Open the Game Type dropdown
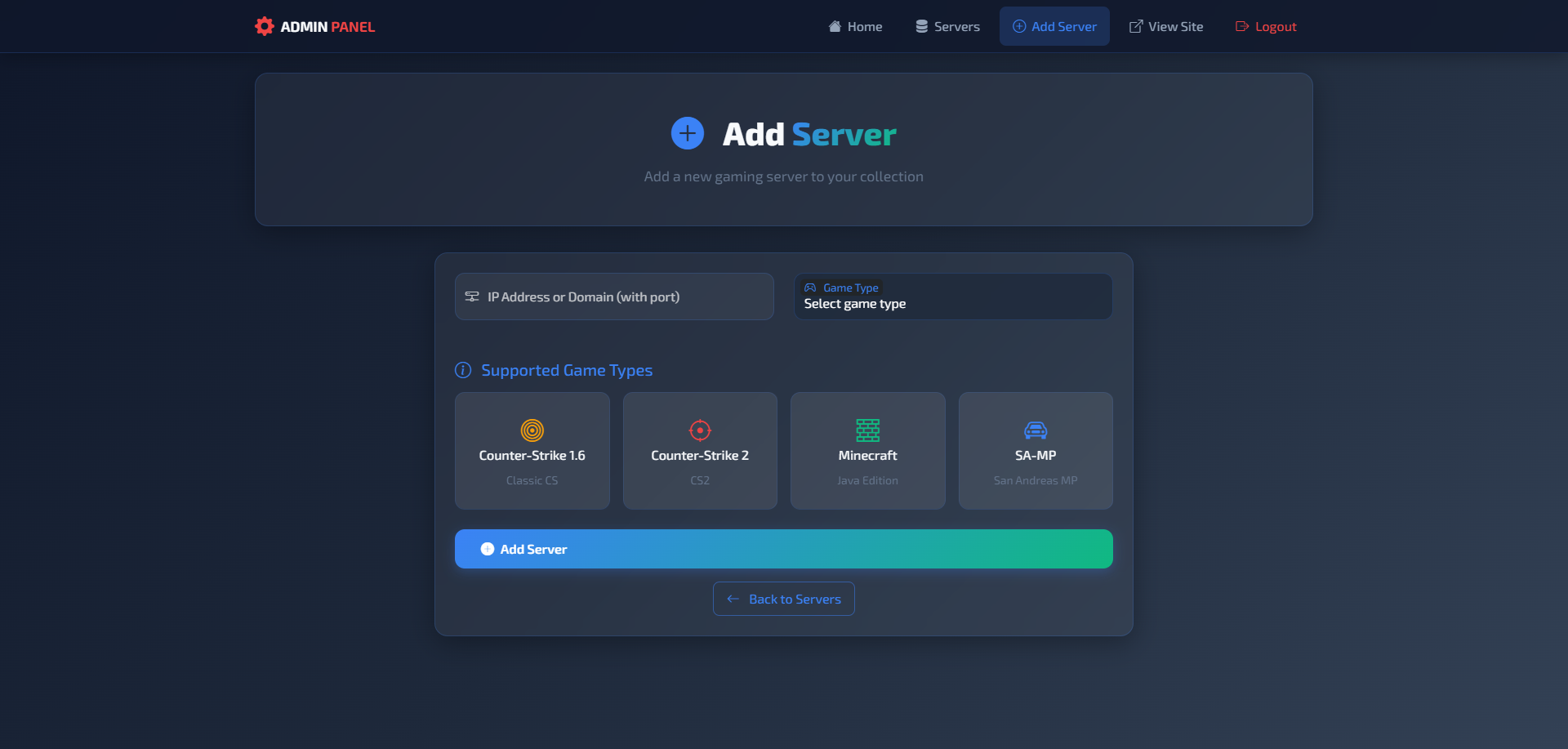Image resolution: width=1568 pixels, height=749 pixels. point(952,304)
